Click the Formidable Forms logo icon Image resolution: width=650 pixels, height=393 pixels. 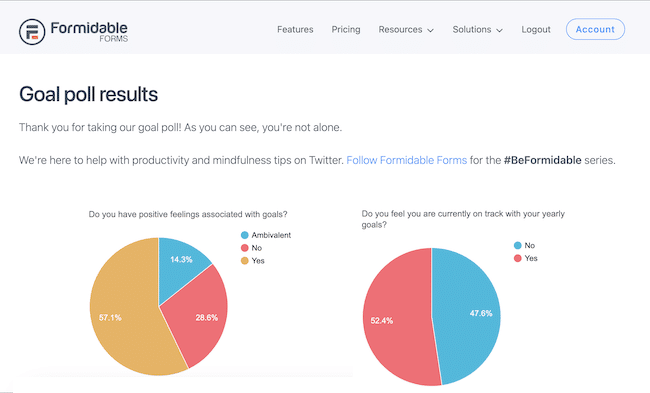click(32, 32)
